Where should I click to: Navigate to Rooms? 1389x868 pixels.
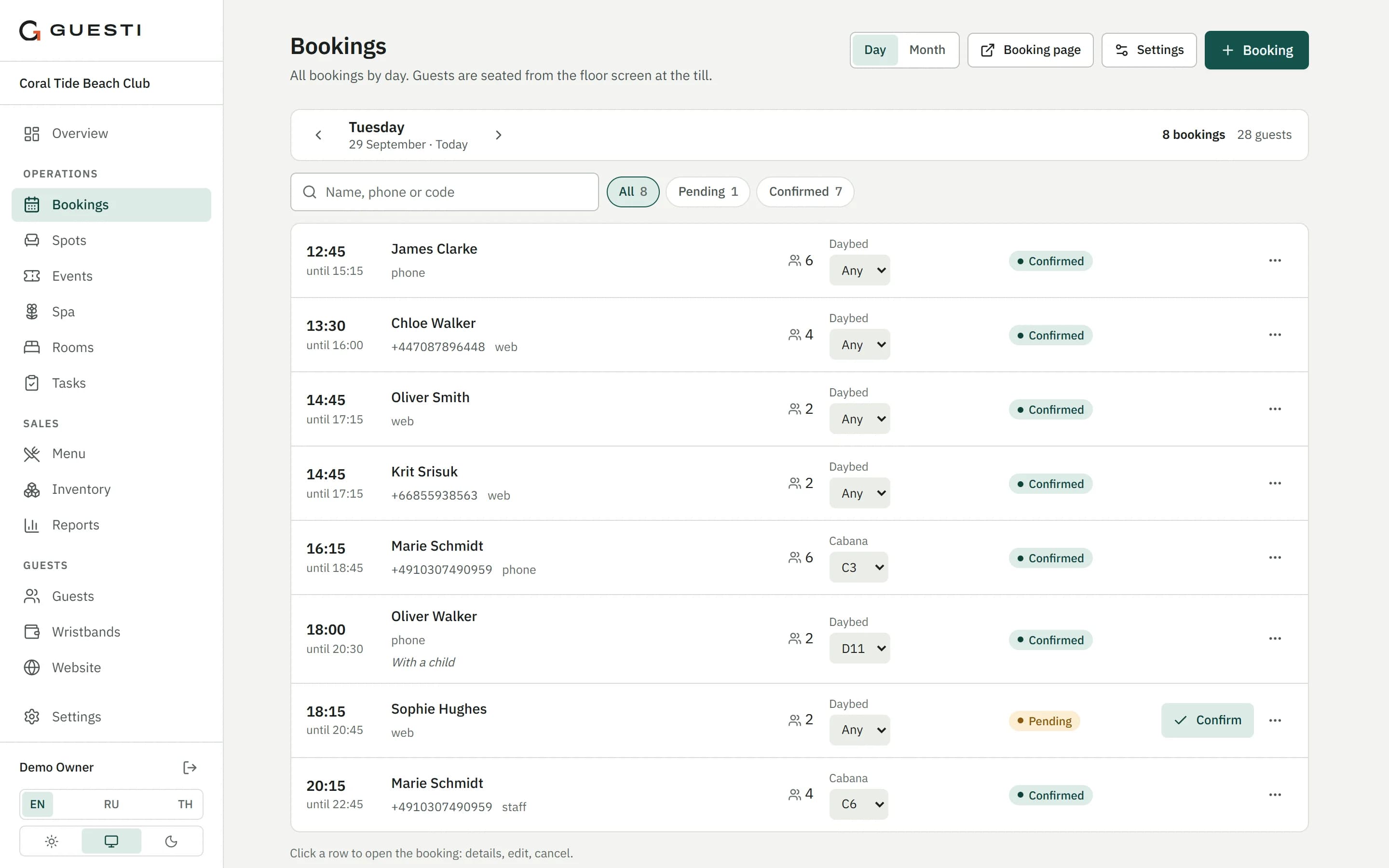(x=111, y=347)
